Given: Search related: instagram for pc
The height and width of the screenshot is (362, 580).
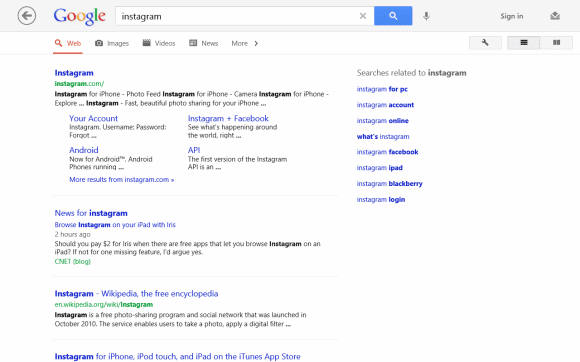Looking at the screenshot, I should click(382, 89).
